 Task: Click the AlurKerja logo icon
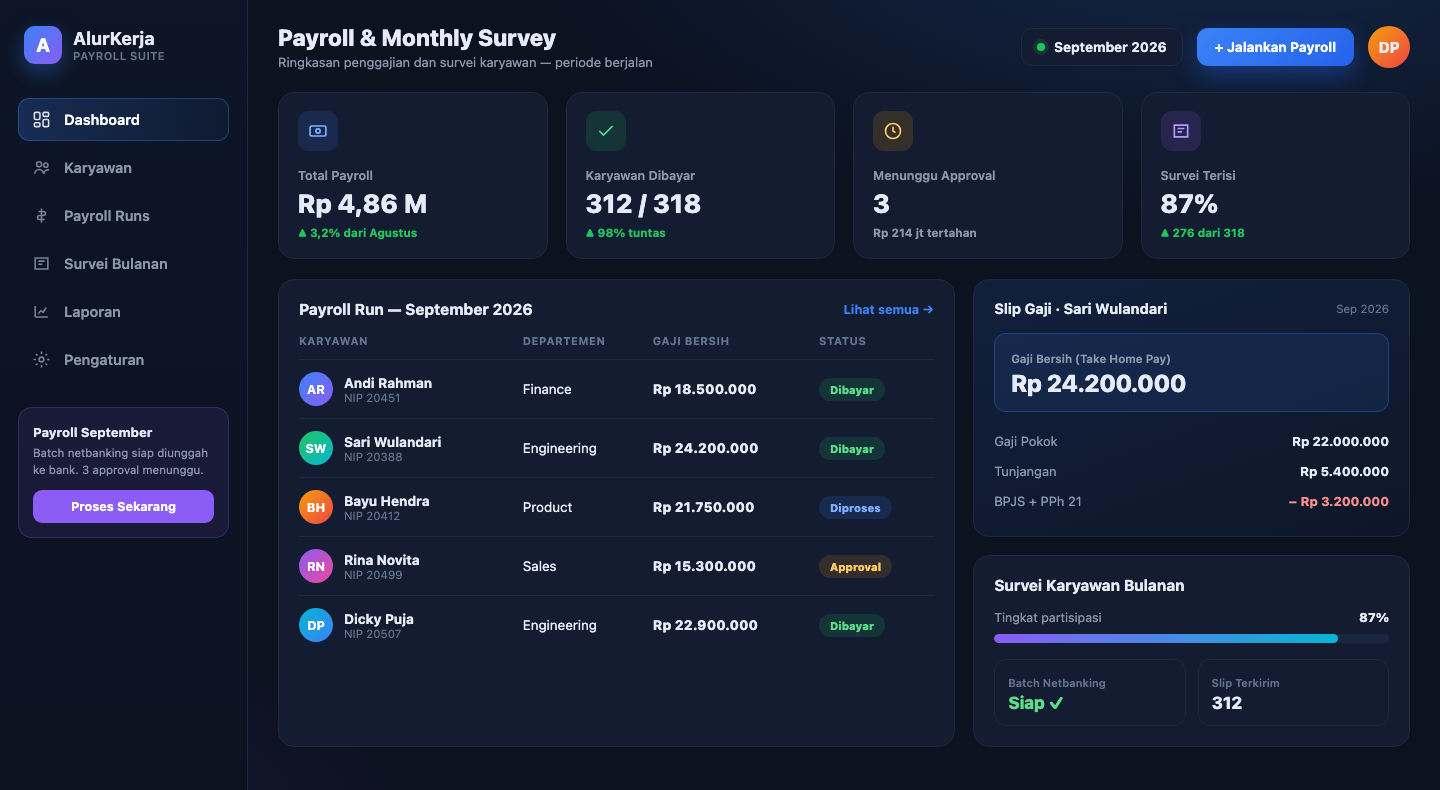pos(43,45)
